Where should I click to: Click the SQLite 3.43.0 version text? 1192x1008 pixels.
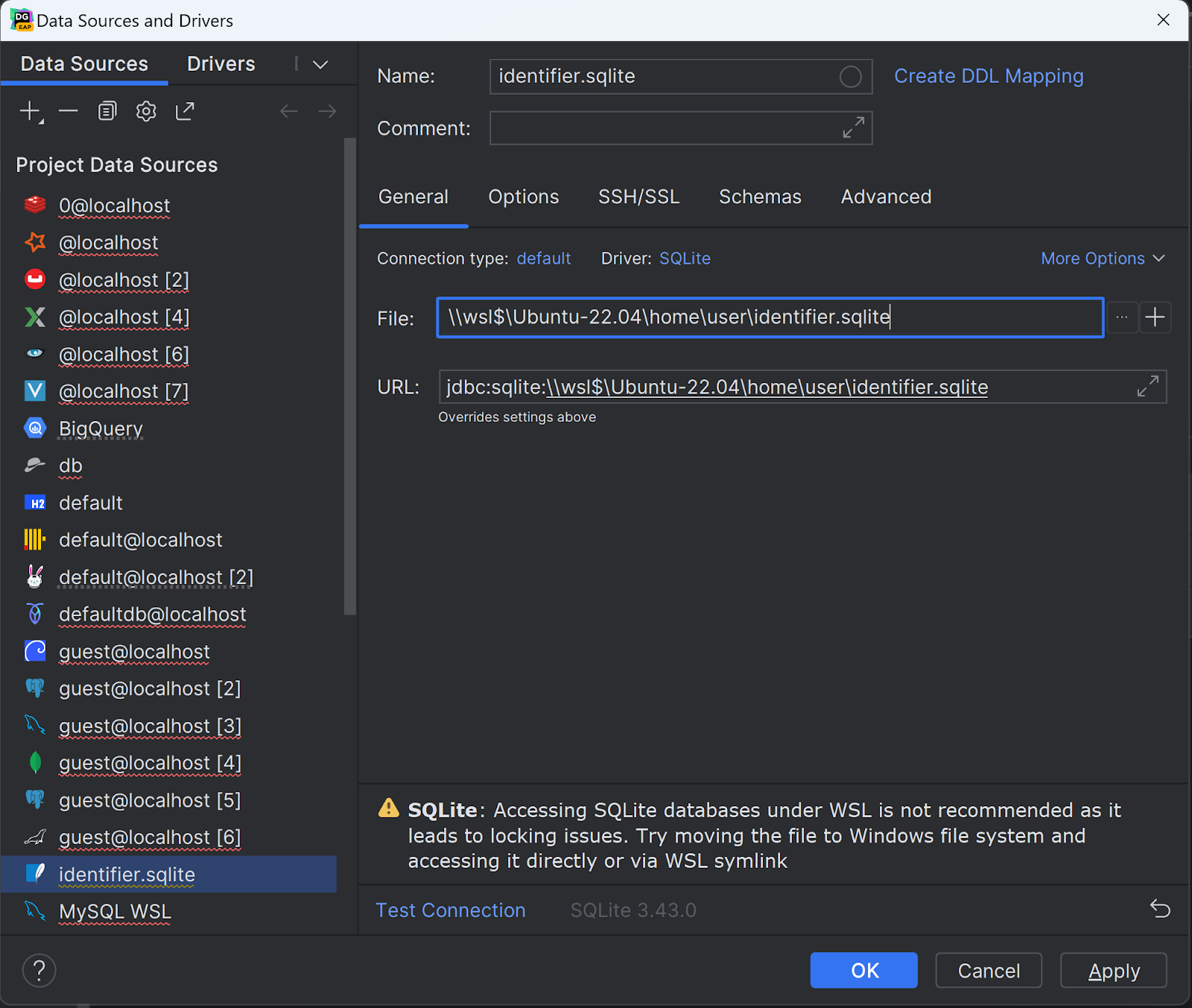tap(633, 910)
